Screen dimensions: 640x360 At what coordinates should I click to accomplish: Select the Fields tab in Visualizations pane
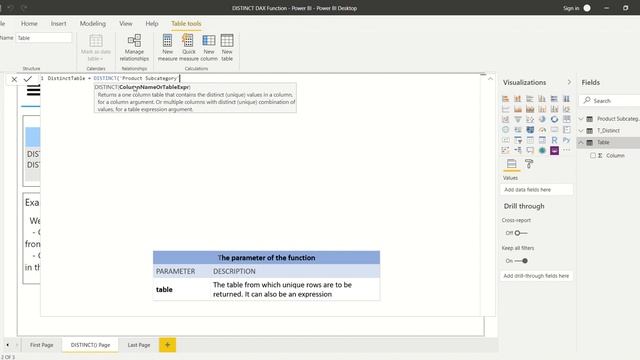coord(511,164)
